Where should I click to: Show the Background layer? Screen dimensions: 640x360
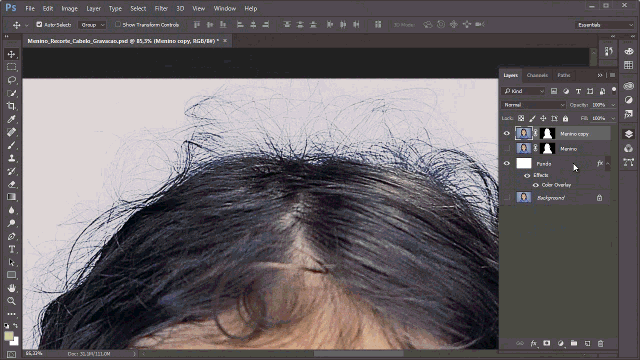(x=507, y=198)
